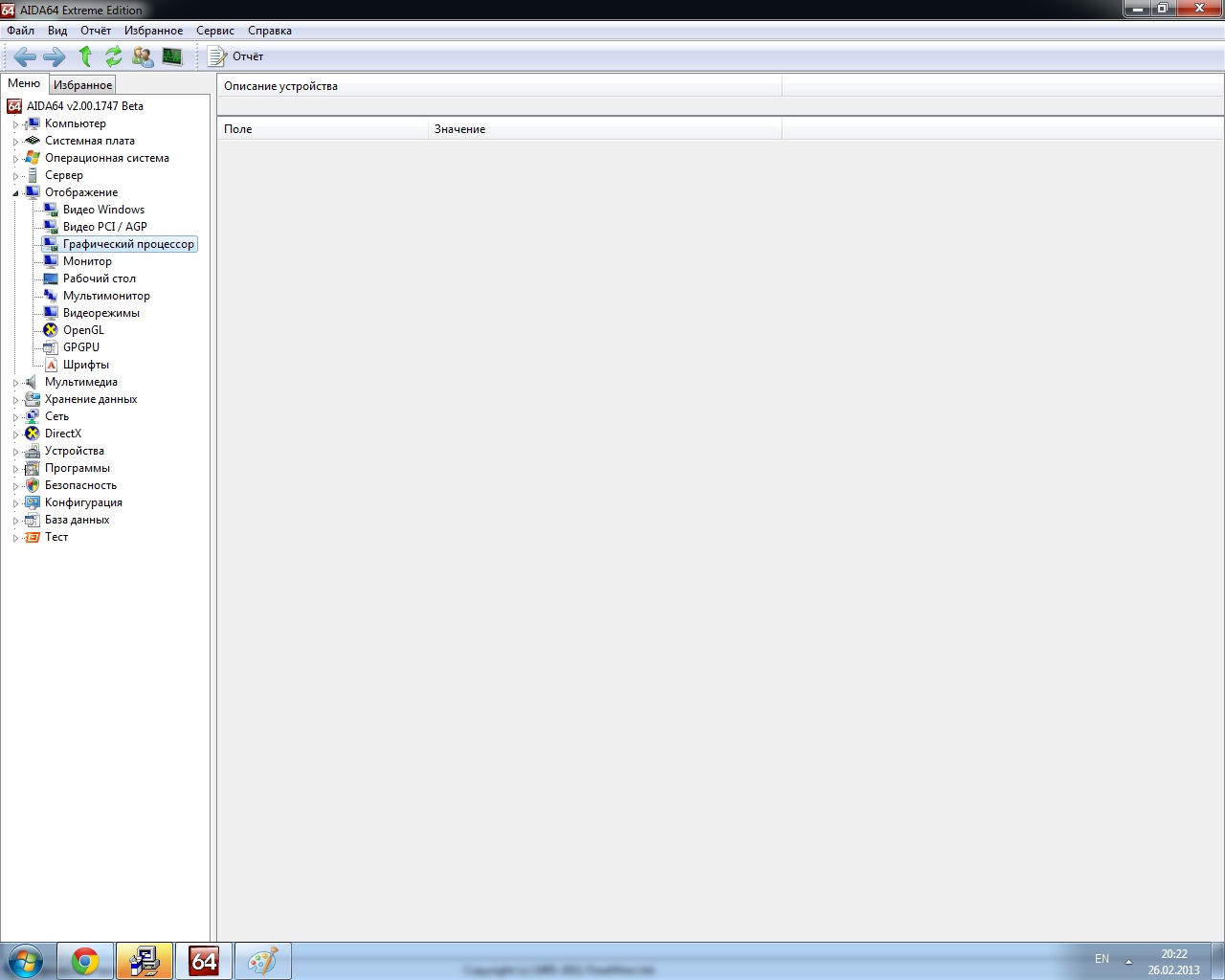Click the GPGPU icon in tree

(x=51, y=347)
